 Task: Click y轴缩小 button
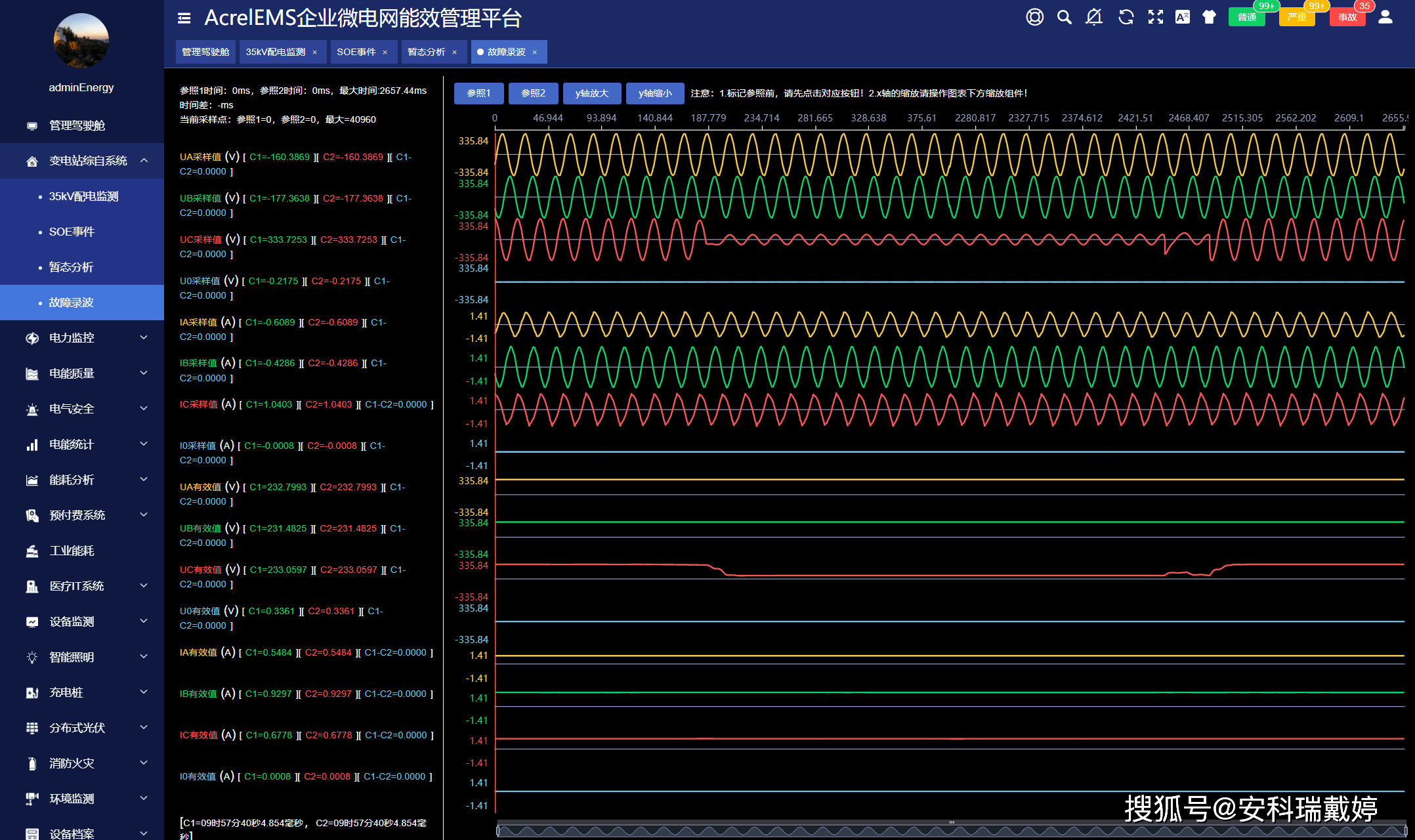point(655,93)
